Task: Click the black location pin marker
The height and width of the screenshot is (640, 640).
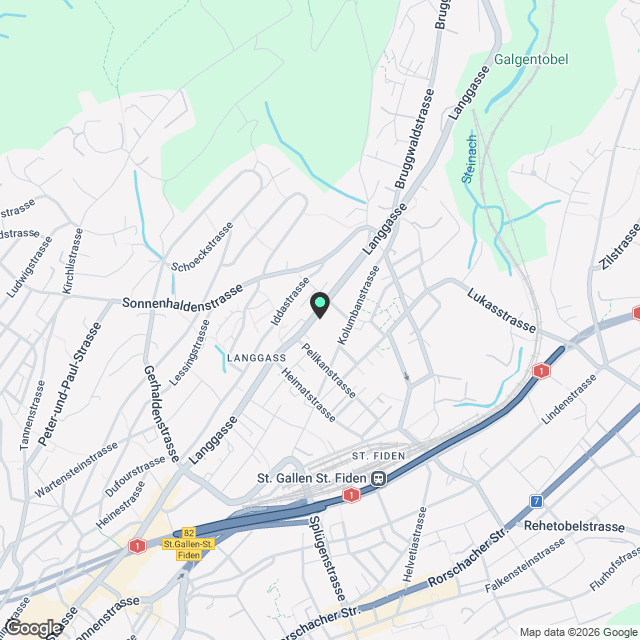Action: click(320, 305)
